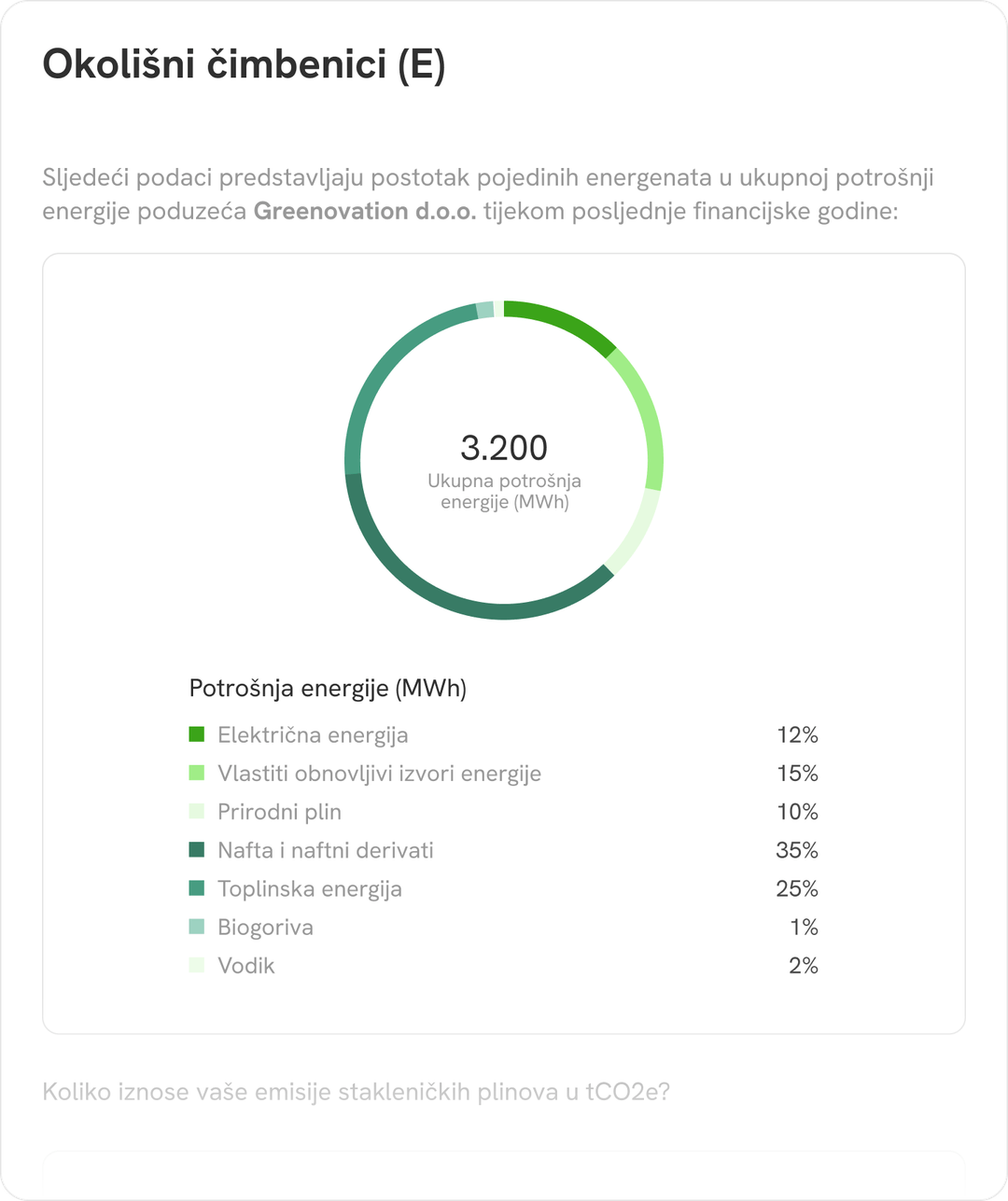Click the 3.200 total value in chart center
This screenshot has width=1008, height=1201.
click(x=504, y=448)
